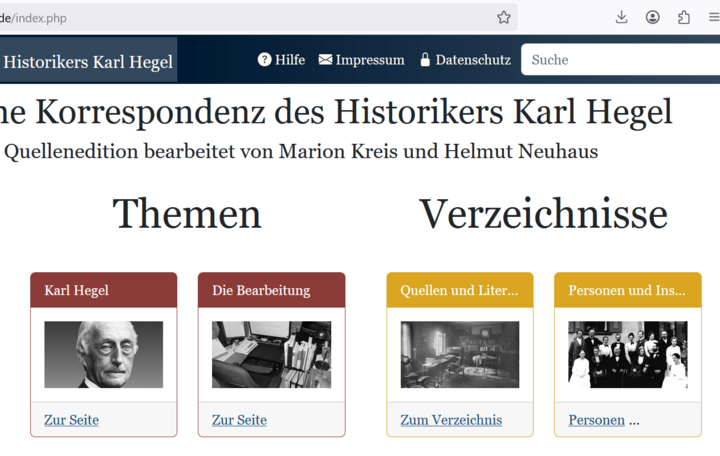Click the Die Bearbeitung desk photo

tap(271, 354)
